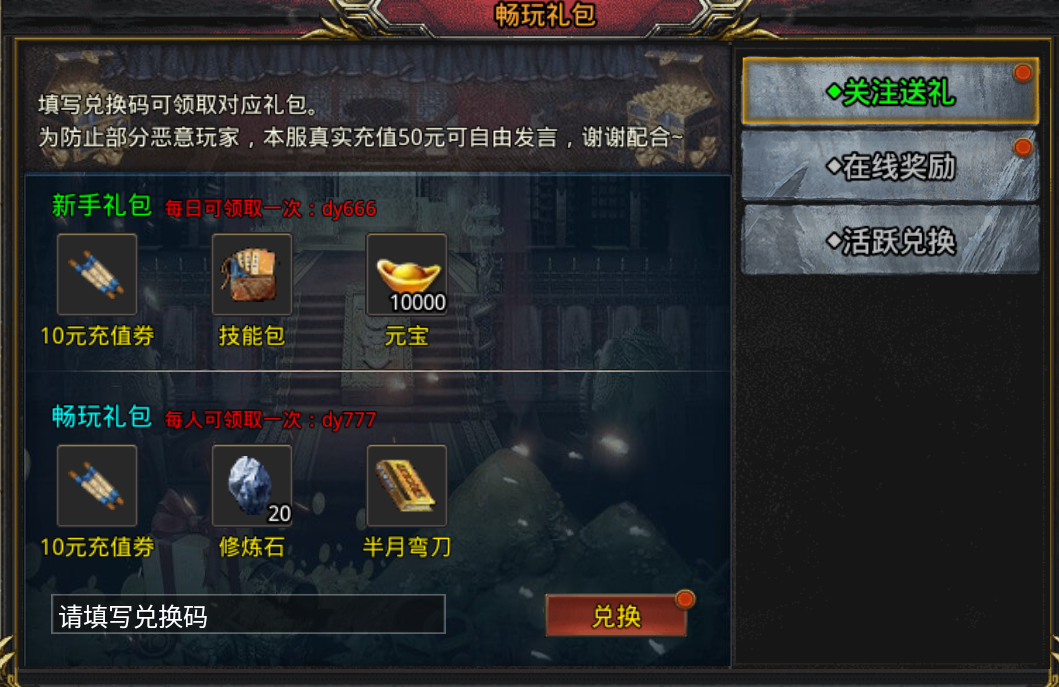Click the 10元充值券 scroll icon in 新手礼包
1059x687 pixels.
(x=97, y=274)
